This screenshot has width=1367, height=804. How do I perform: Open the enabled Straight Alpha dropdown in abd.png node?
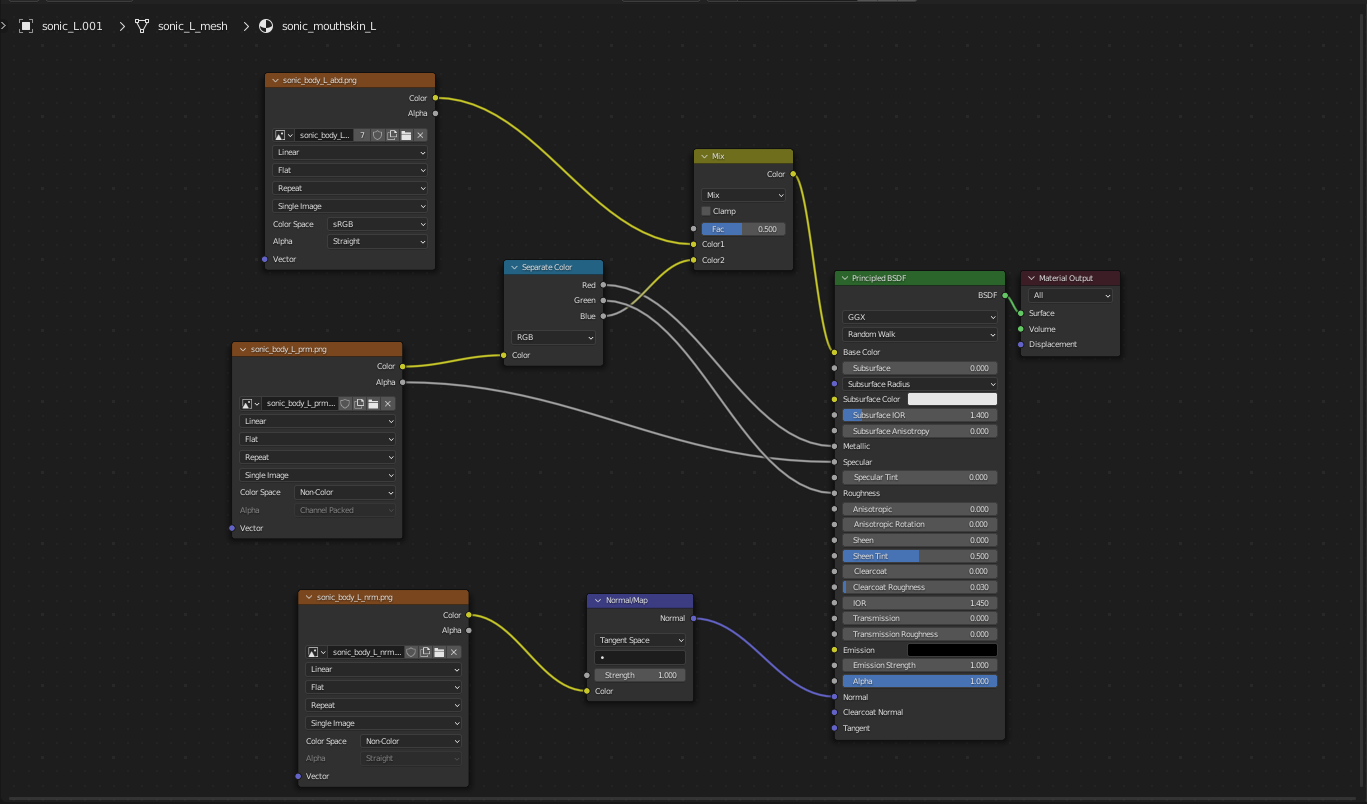(378, 242)
